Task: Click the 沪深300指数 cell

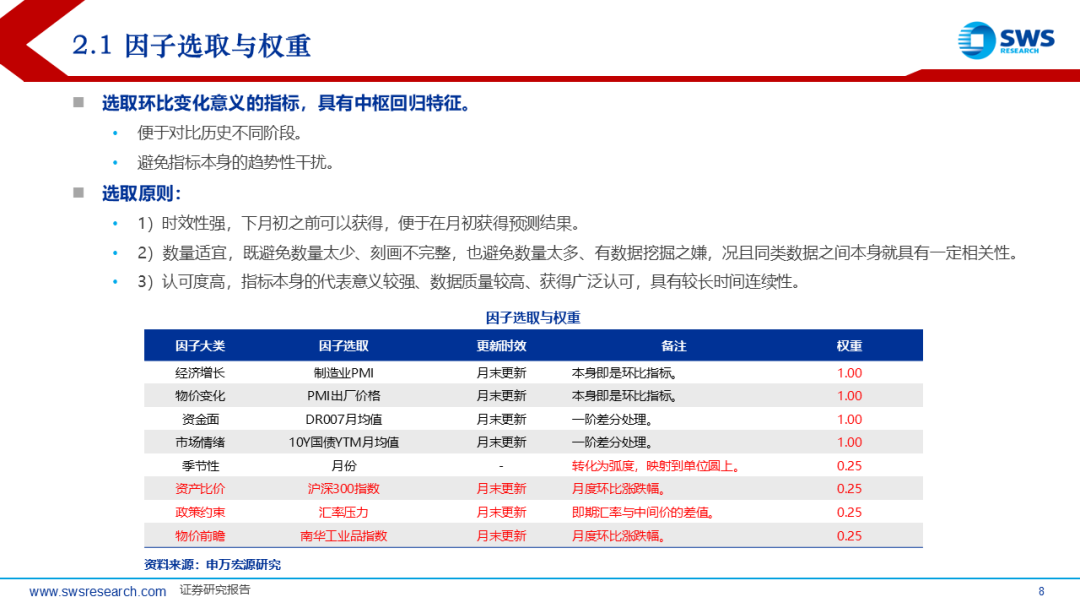Action: (343, 489)
